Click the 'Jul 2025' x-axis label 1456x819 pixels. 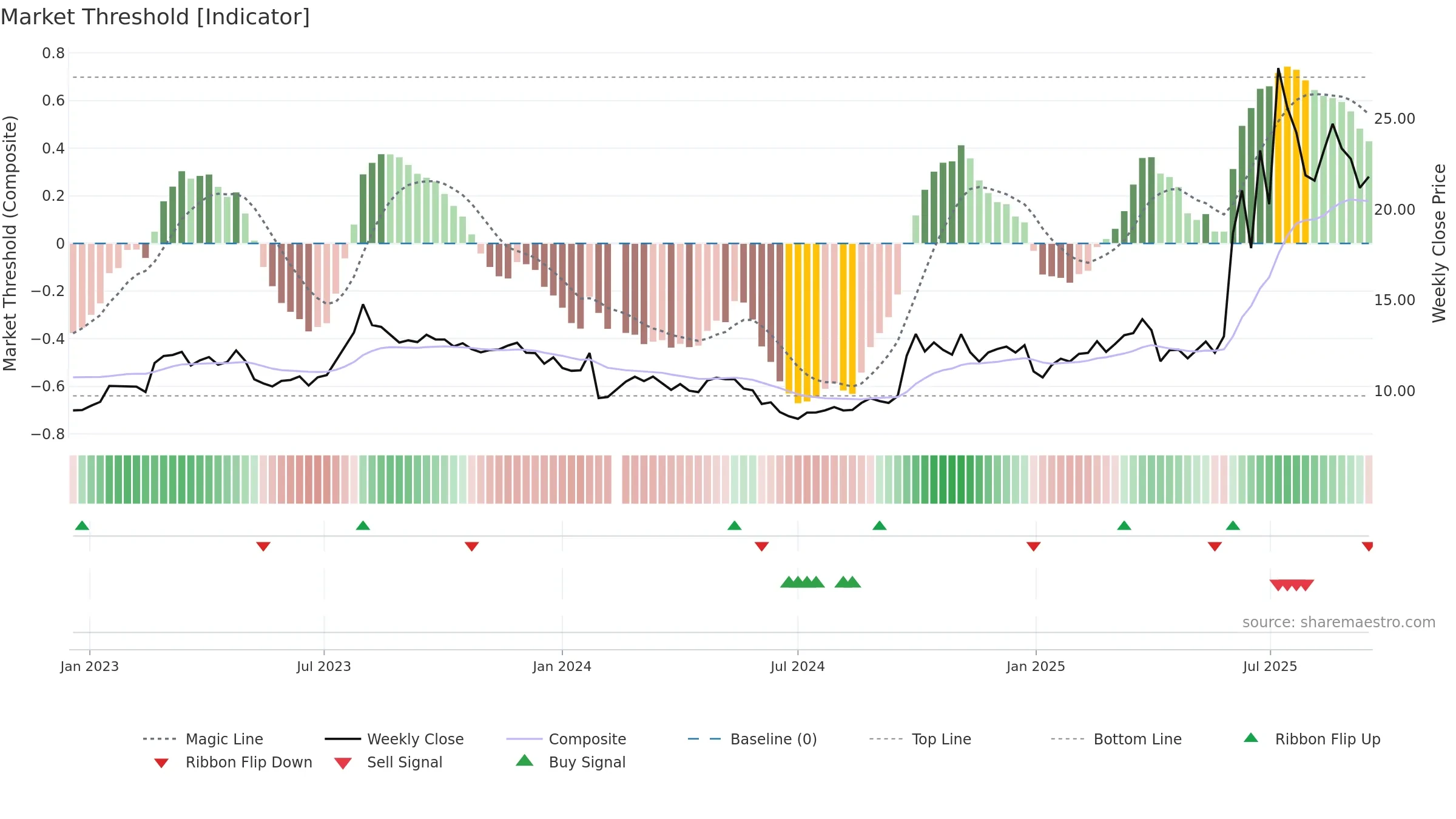click(1270, 667)
